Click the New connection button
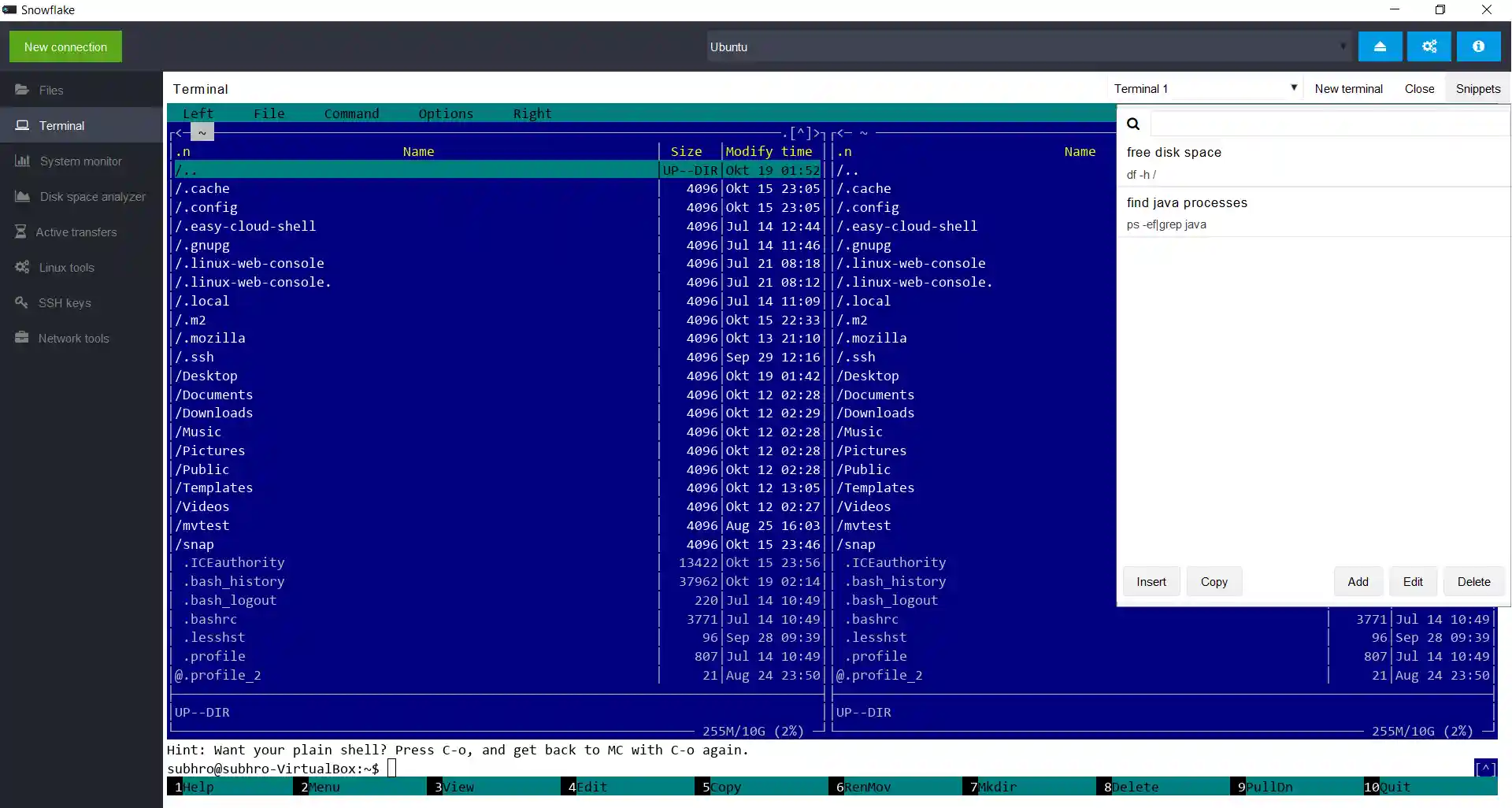Screen dimensions: 1512x808 coord(65,46)
